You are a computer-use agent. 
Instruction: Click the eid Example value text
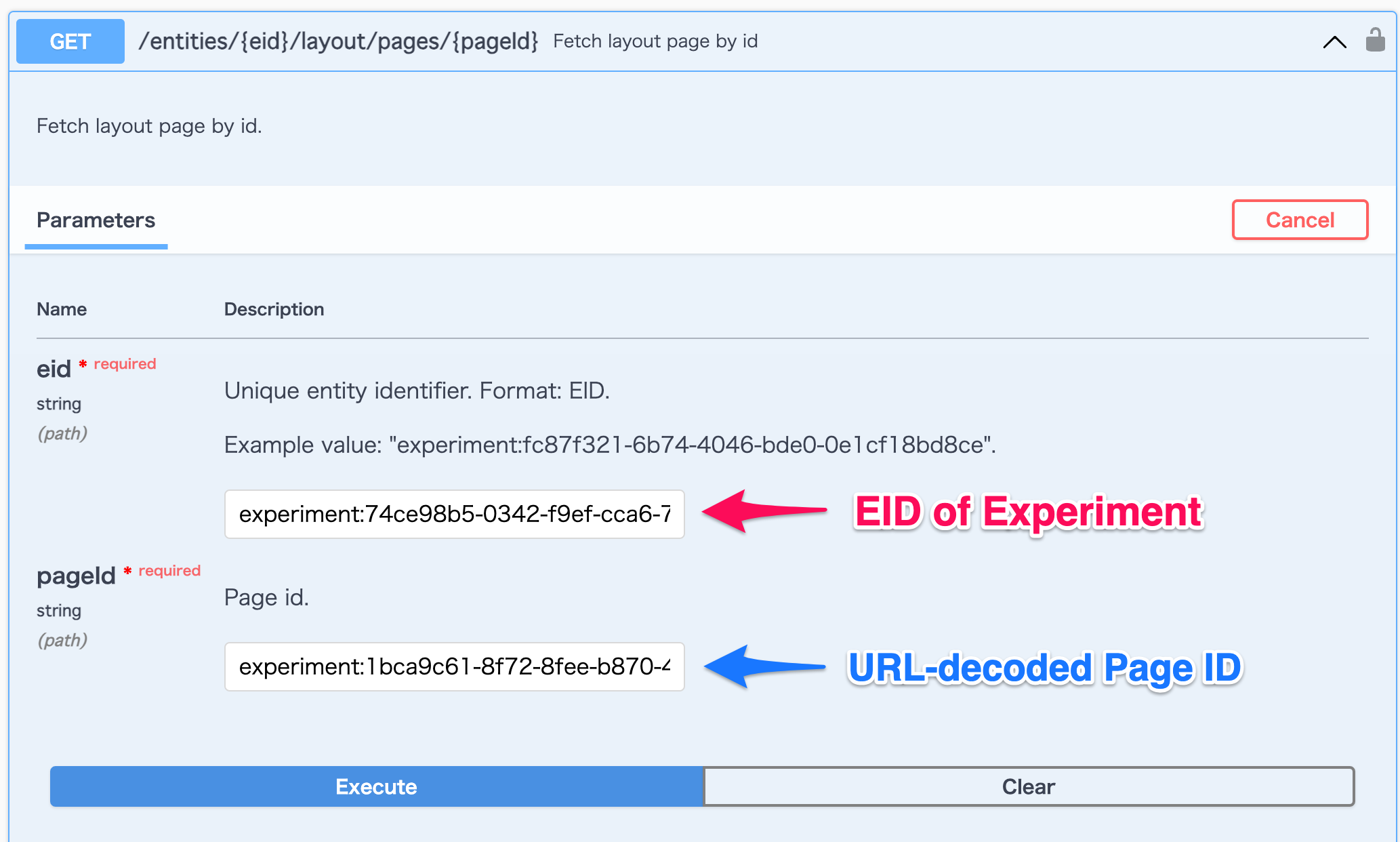point(610,445)
